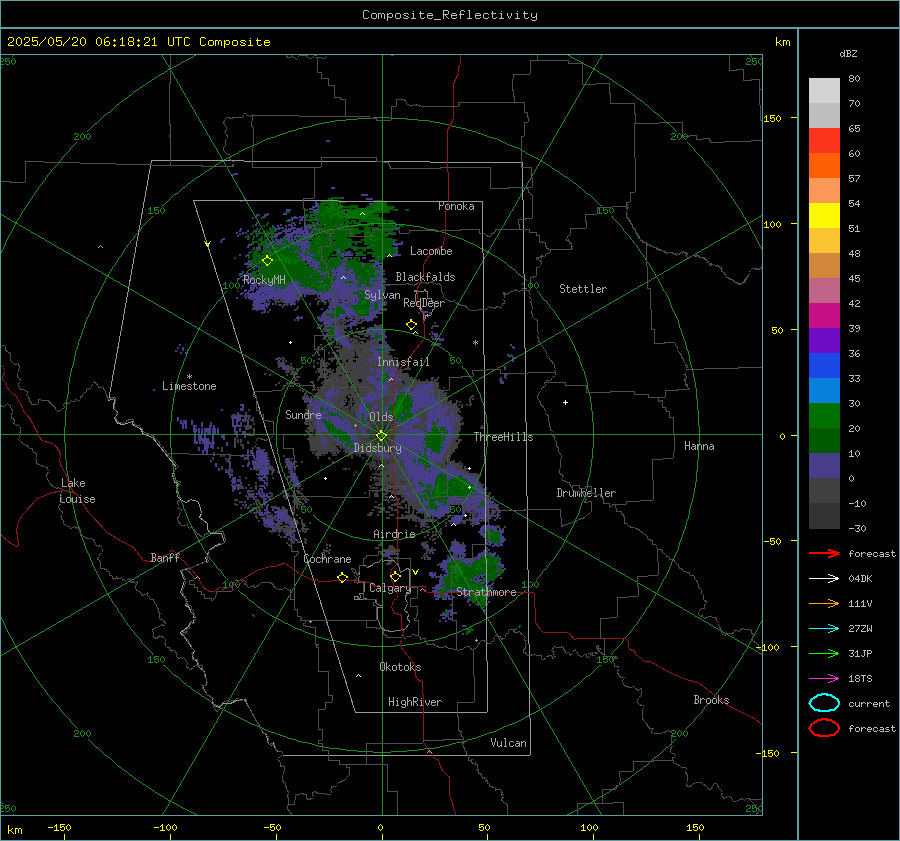This screenshot has height=841, width=900.
Task: Click the yellow diamond marker below RedDeer
Action: pyautogui.click(x=411, y=325)
